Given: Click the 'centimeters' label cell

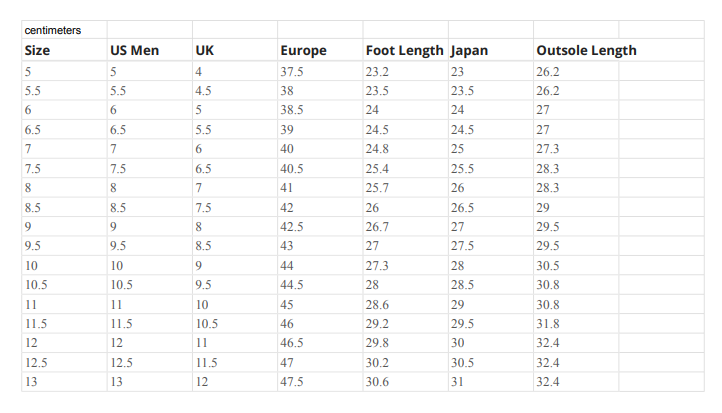Looking at the screenshot, I should [x=64, y=30].
